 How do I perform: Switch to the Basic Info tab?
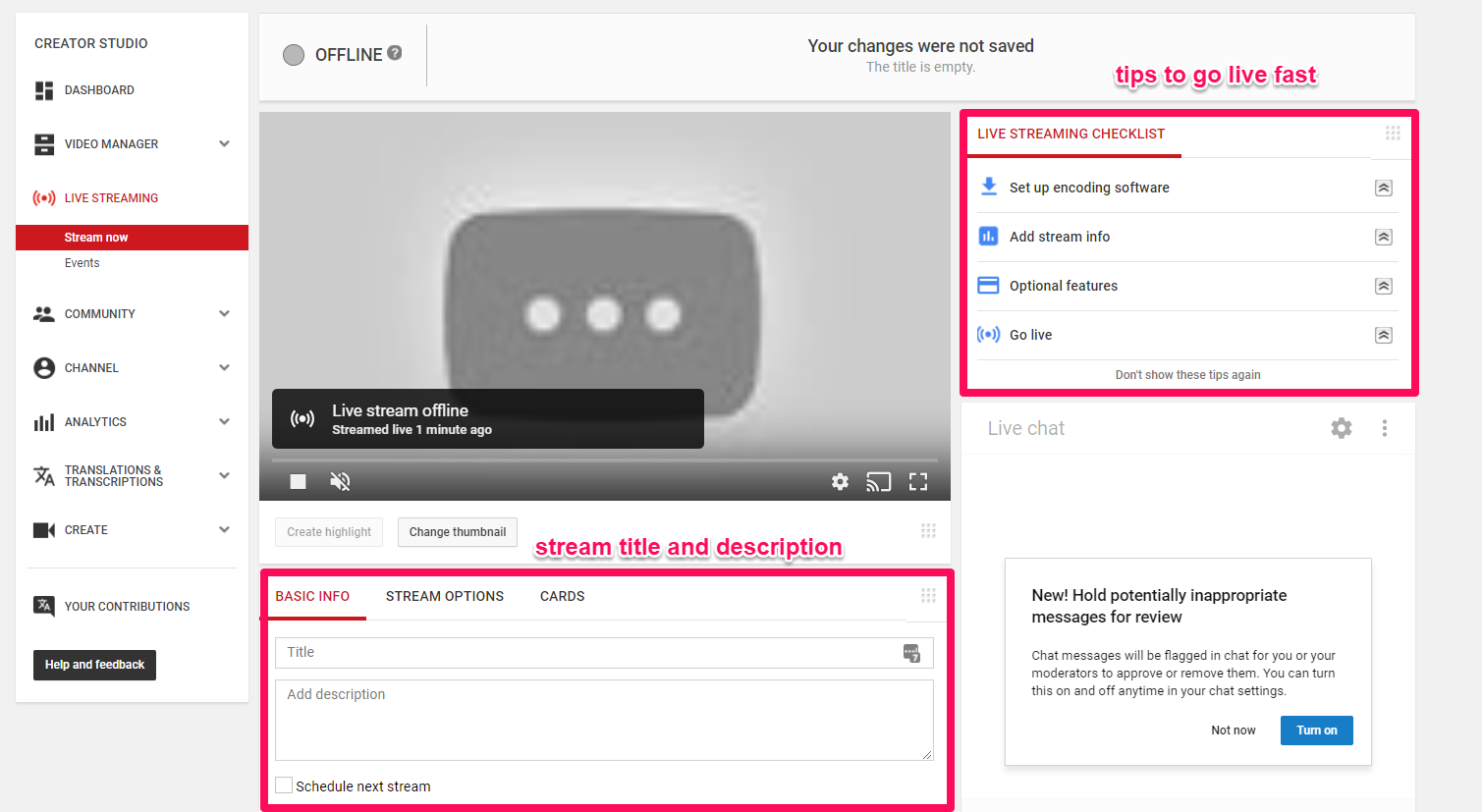coord(312,596)
